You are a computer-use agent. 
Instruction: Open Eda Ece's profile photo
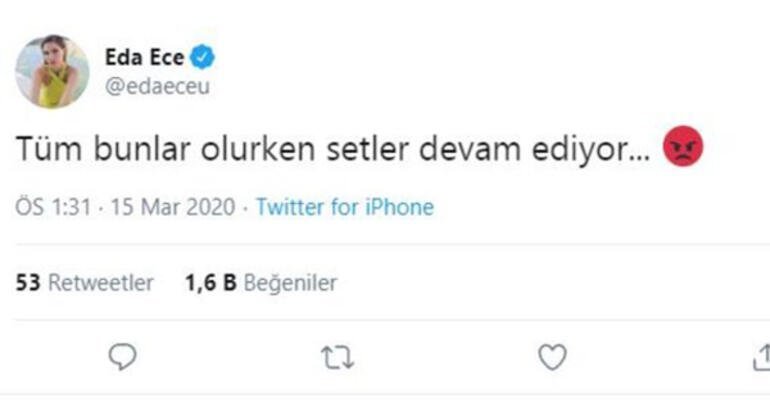(52, 71)
